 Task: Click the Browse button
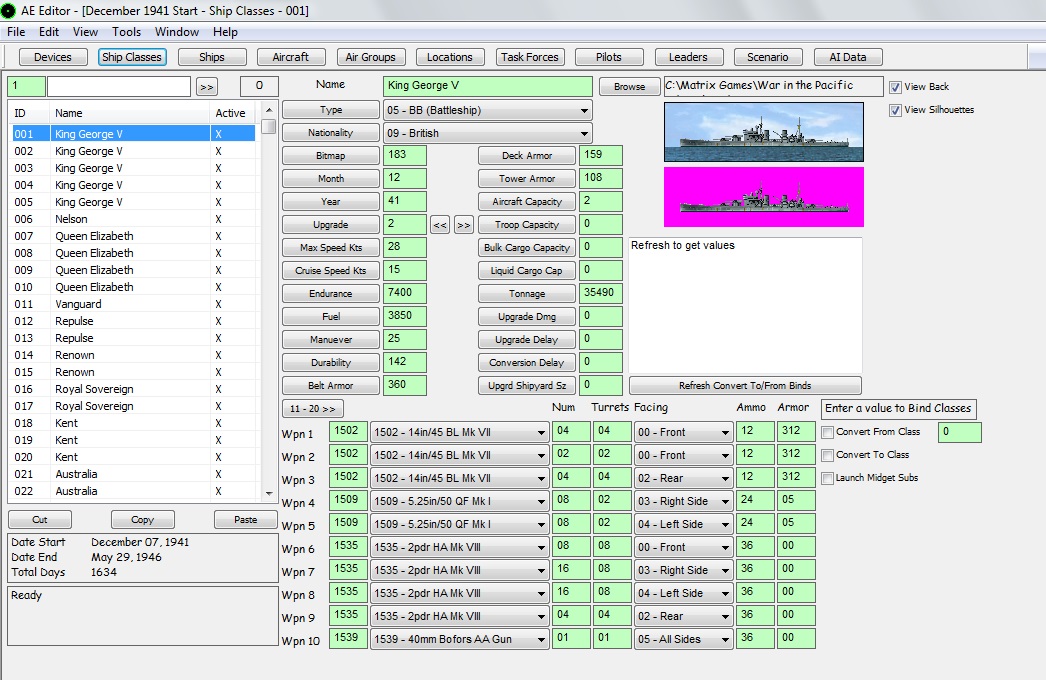coord(629,87)
